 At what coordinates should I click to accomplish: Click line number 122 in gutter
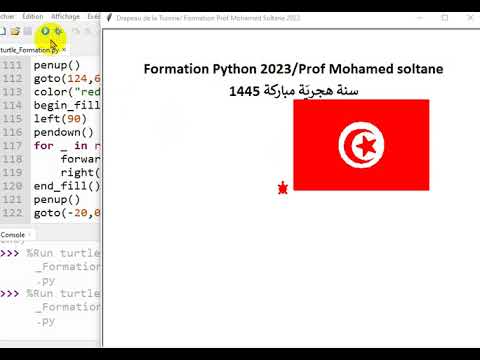[12, 213]
